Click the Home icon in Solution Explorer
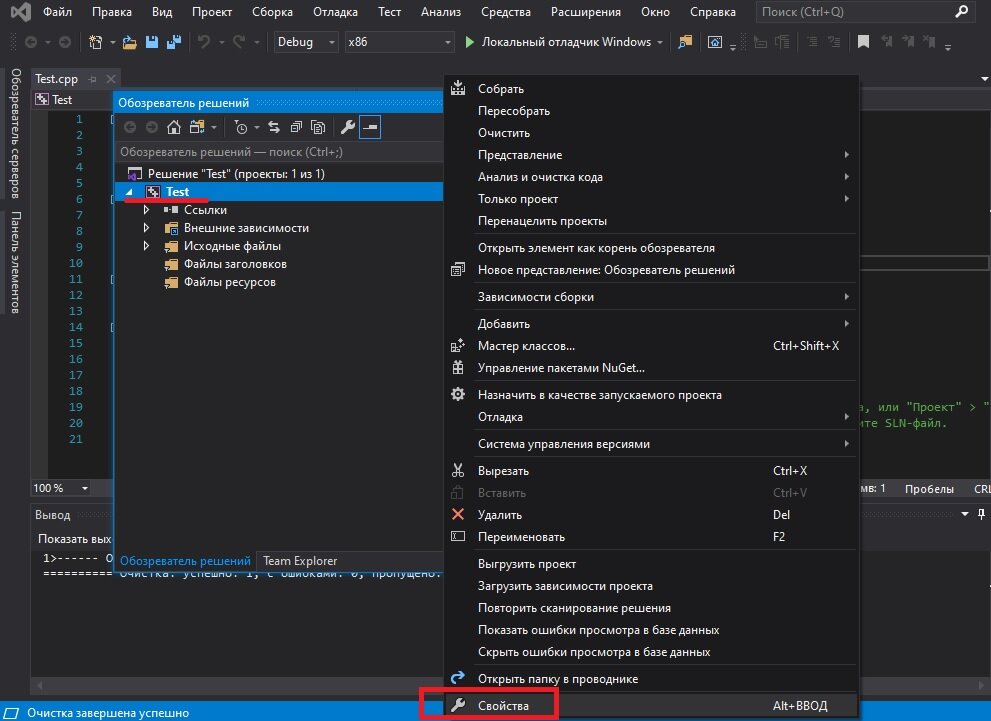The width and height of the screenshot is (991, 721). 174,127
